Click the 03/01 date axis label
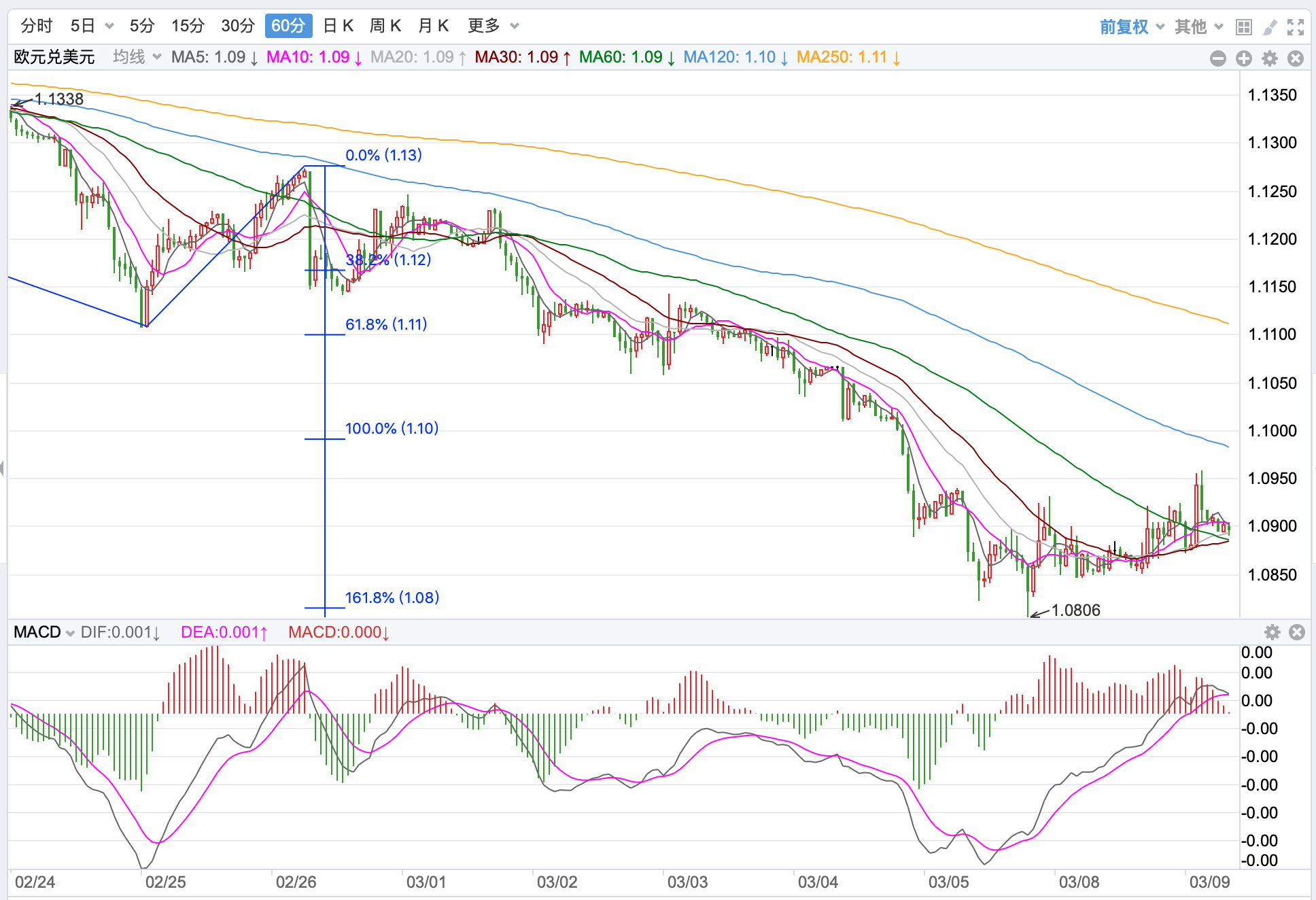1316x900 pixels. point(426,882)
